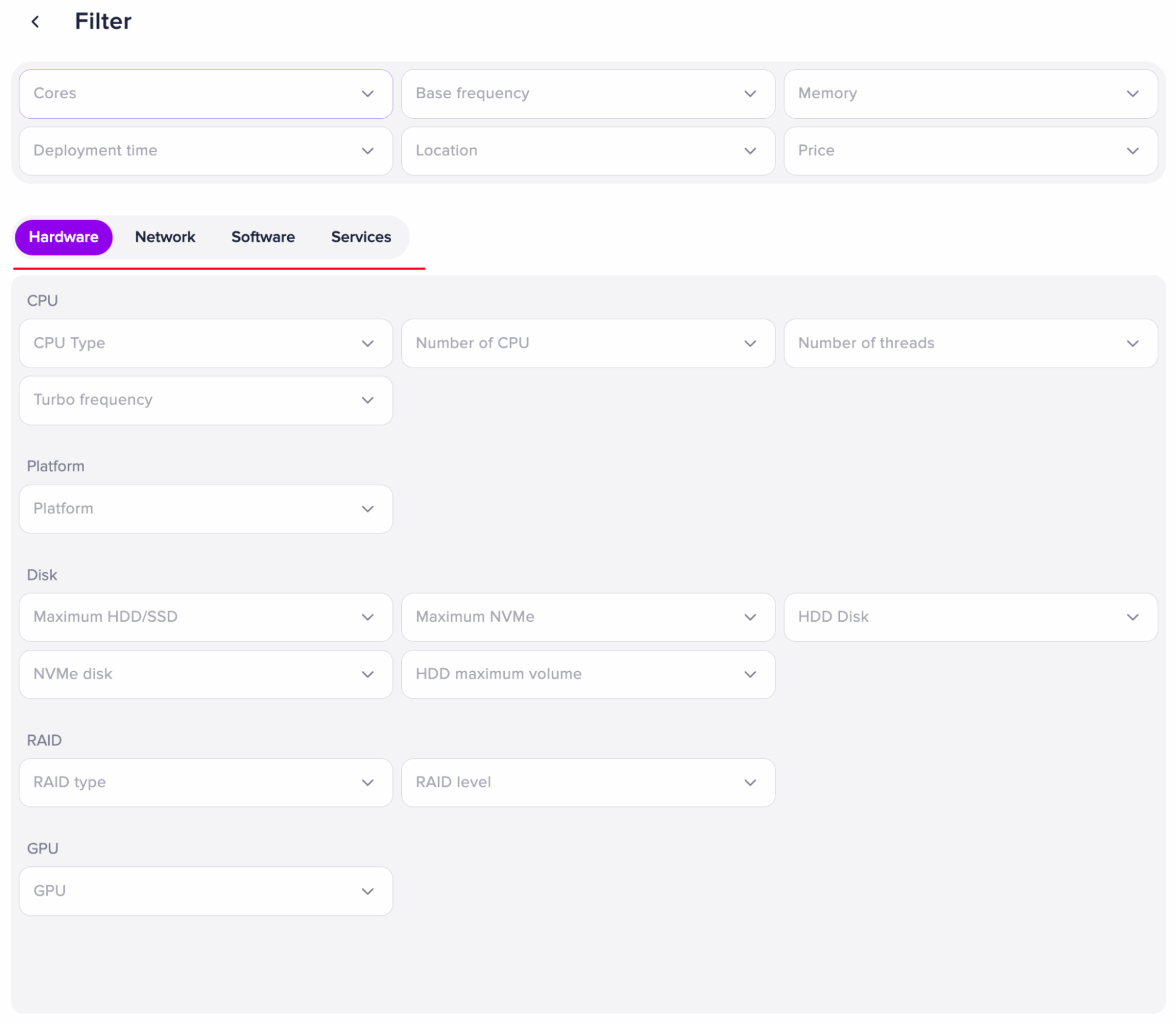The image size is (1176, 1024).
Task: Switch to the Software tab
Action: click(263, 237)
